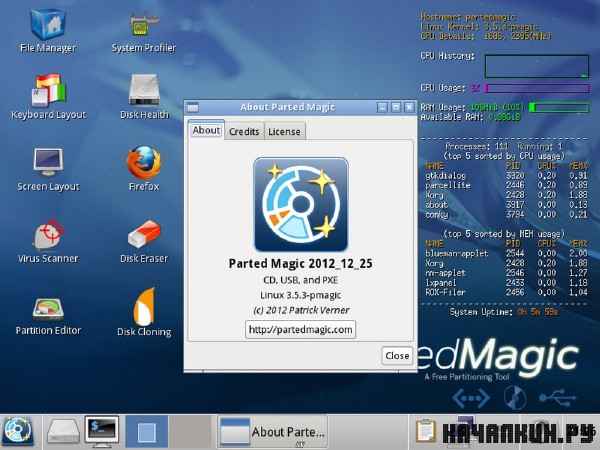Image resolution: width=600 pixels, height=450 pixels.
Task: Click the text "(c) 2012 Patrick Verner"
Action: (x=301, y=310)
